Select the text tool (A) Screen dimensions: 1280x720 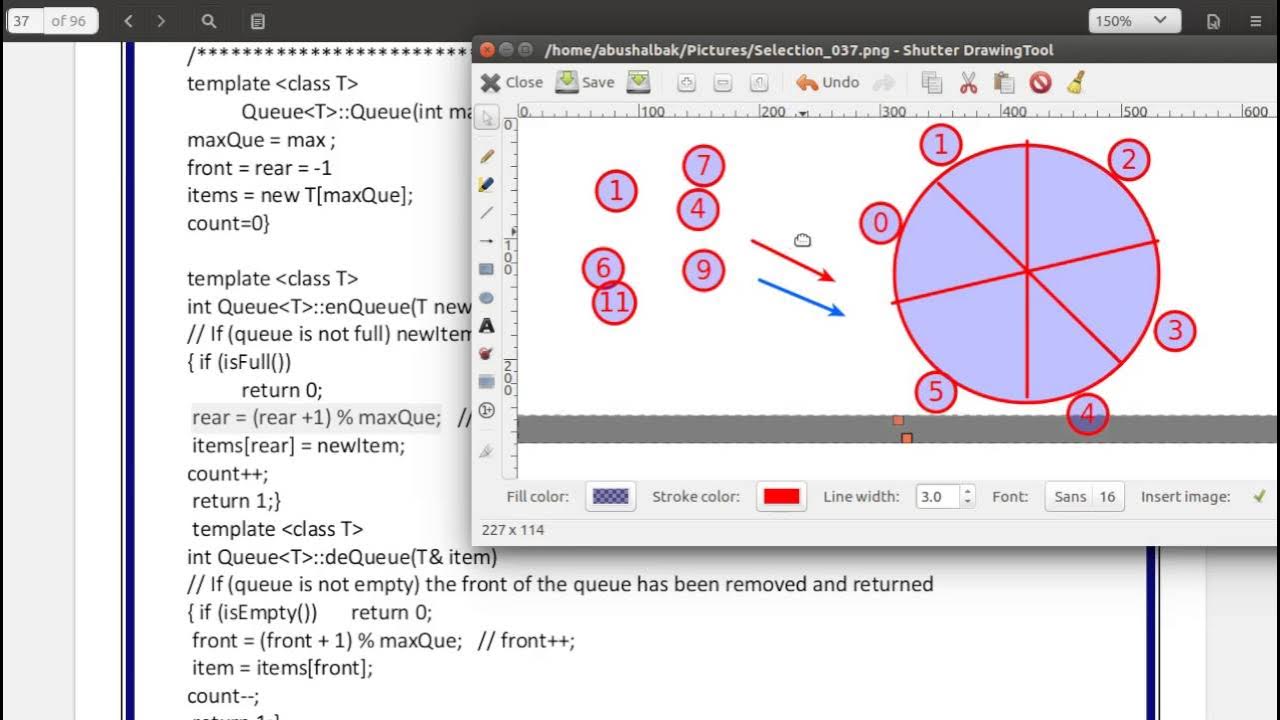(487, 326)
